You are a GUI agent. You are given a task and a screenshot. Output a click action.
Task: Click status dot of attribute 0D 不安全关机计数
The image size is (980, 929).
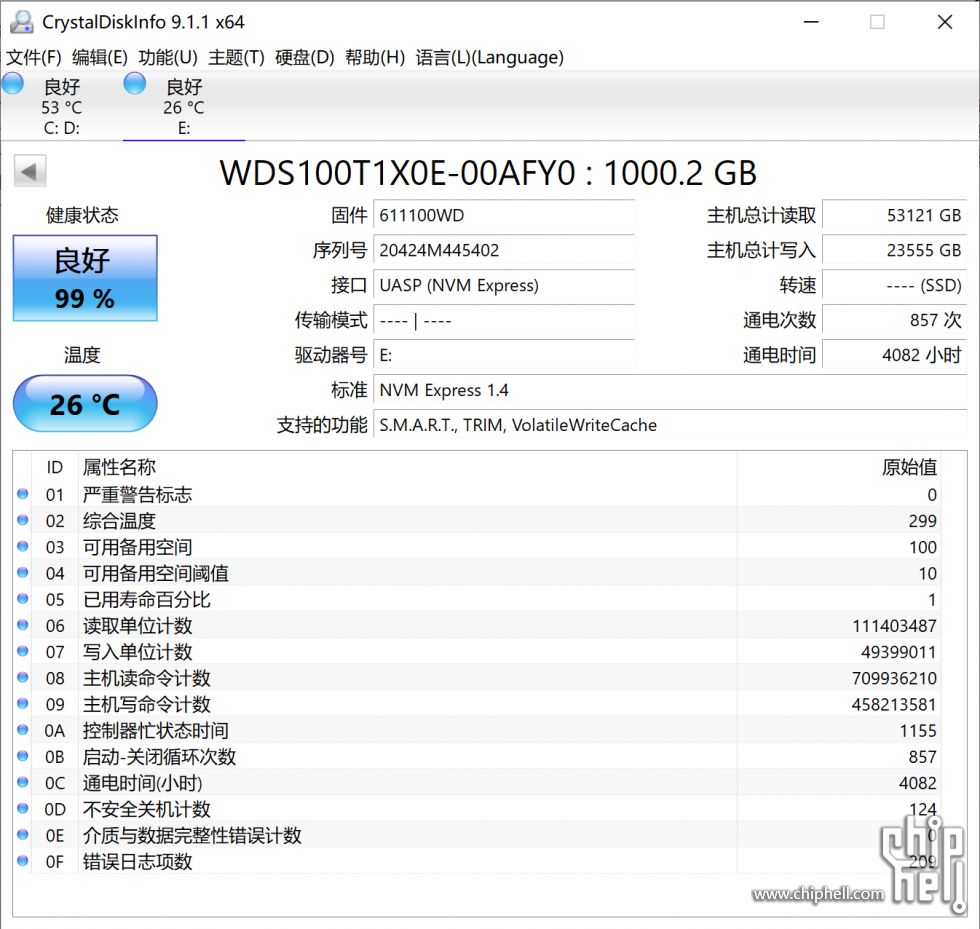[23, 809]
